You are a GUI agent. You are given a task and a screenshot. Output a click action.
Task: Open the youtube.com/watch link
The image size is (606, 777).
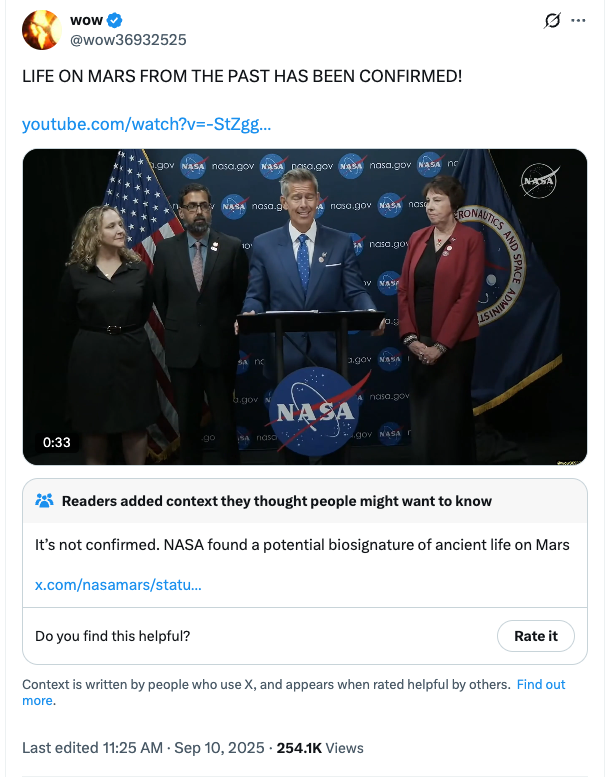coord(146,125)
